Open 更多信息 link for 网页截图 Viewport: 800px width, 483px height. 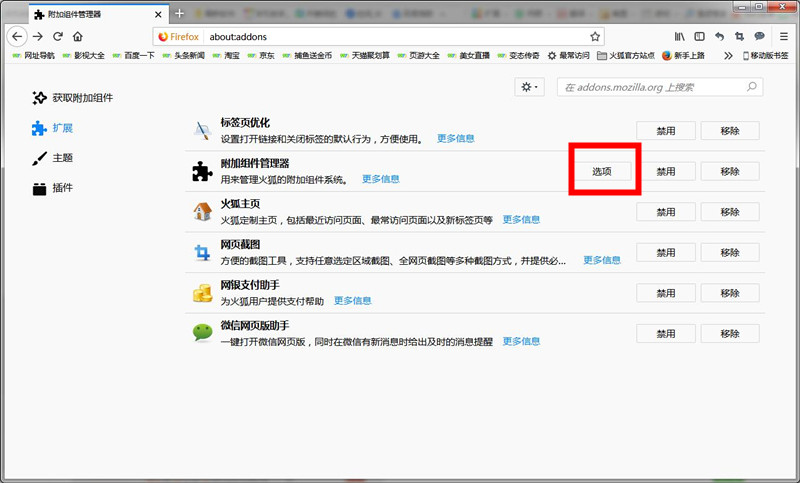(x=602, y=260)
